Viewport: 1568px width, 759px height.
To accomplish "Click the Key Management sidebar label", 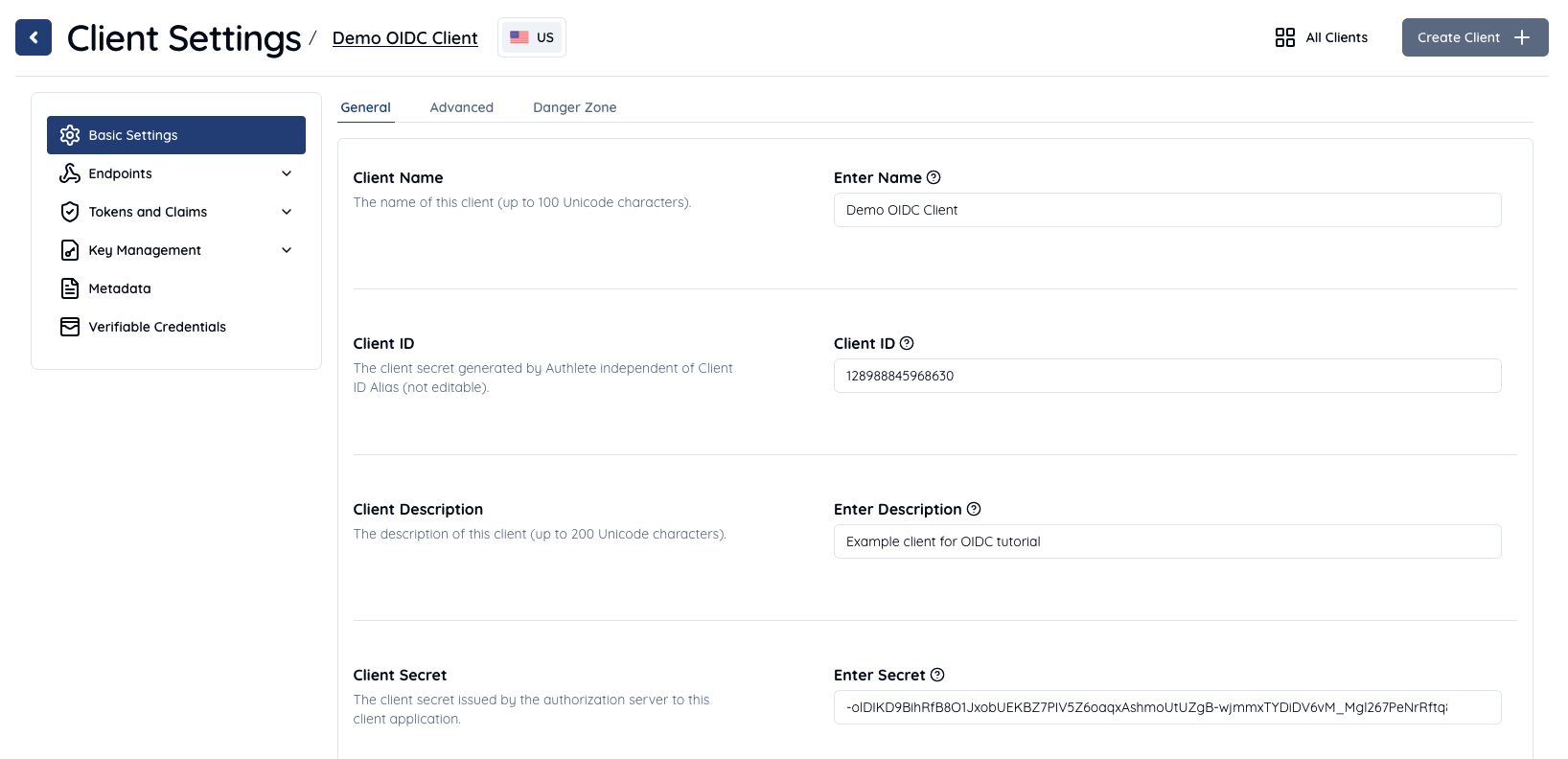I will pos(145,250).
